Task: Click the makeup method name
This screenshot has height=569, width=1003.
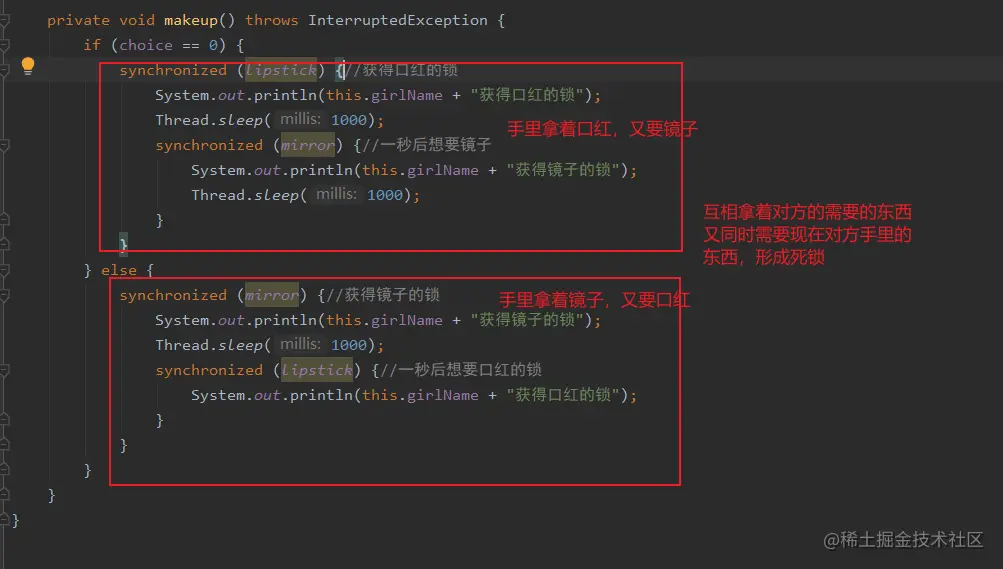Action: pyautogui.click(x=191, y=20)
